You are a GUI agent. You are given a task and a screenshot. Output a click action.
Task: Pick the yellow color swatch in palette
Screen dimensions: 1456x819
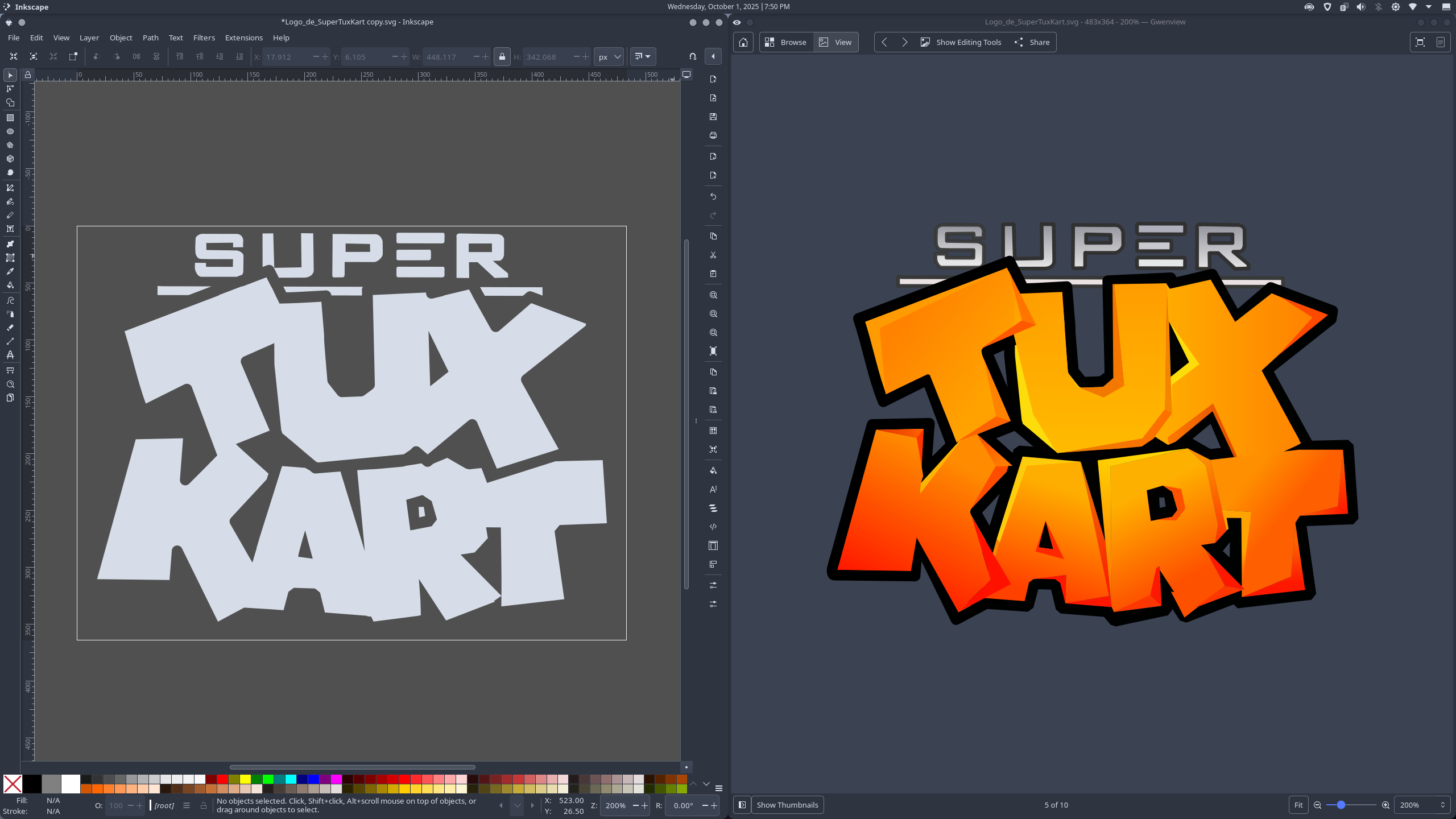tap(245, 779)
